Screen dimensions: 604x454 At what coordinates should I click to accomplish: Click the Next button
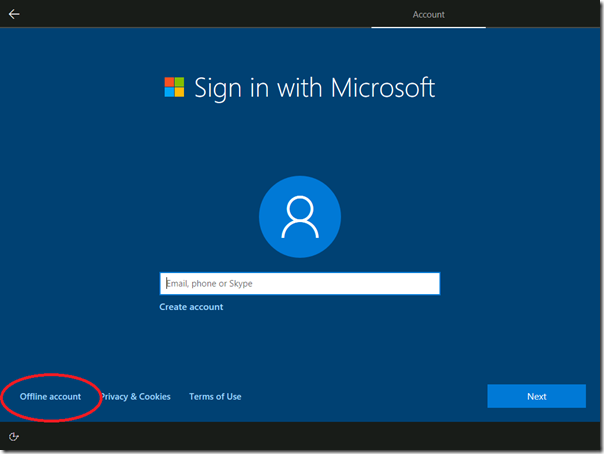pyautogui.click(x=537, y=396)
